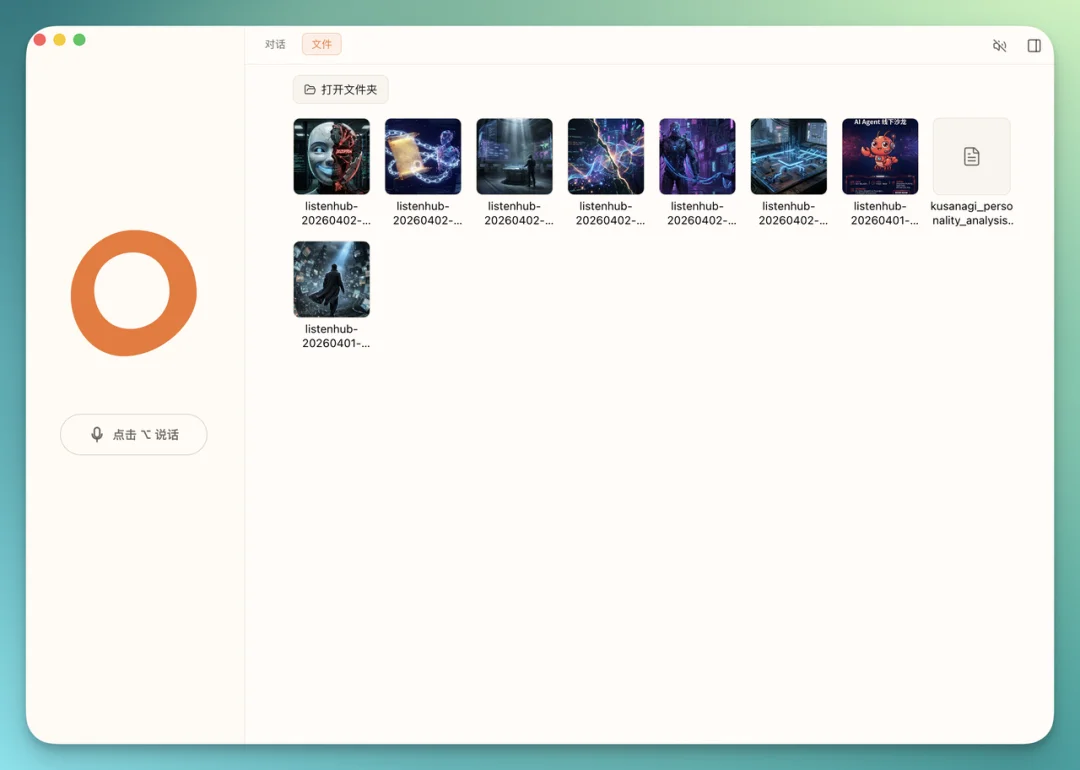This screenshot has width=1080, height=770.
Task: Toggle the mute speaker icon
Action: click(999, 46)
